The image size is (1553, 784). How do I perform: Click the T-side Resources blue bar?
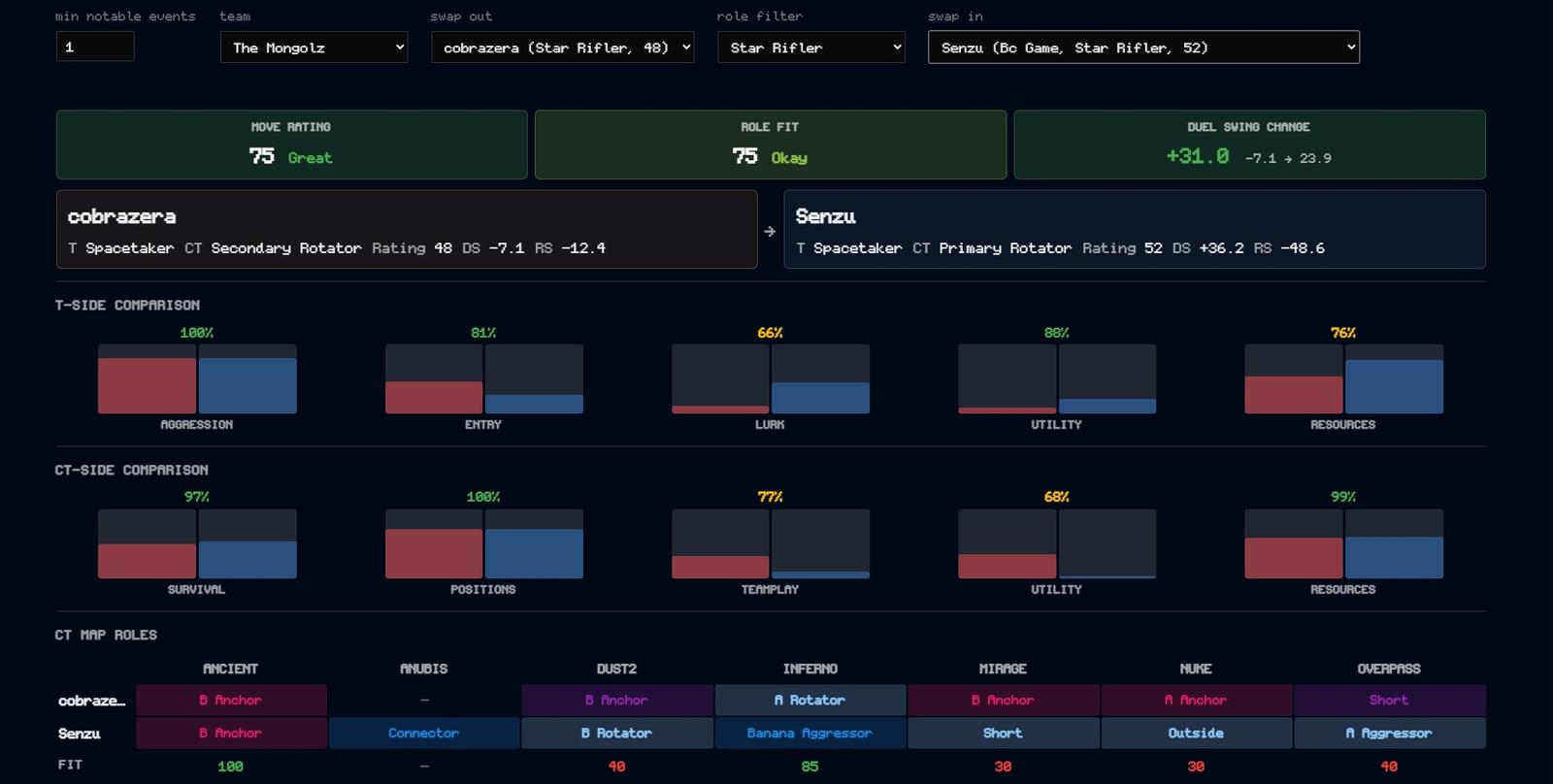[x=1394, y=386]
